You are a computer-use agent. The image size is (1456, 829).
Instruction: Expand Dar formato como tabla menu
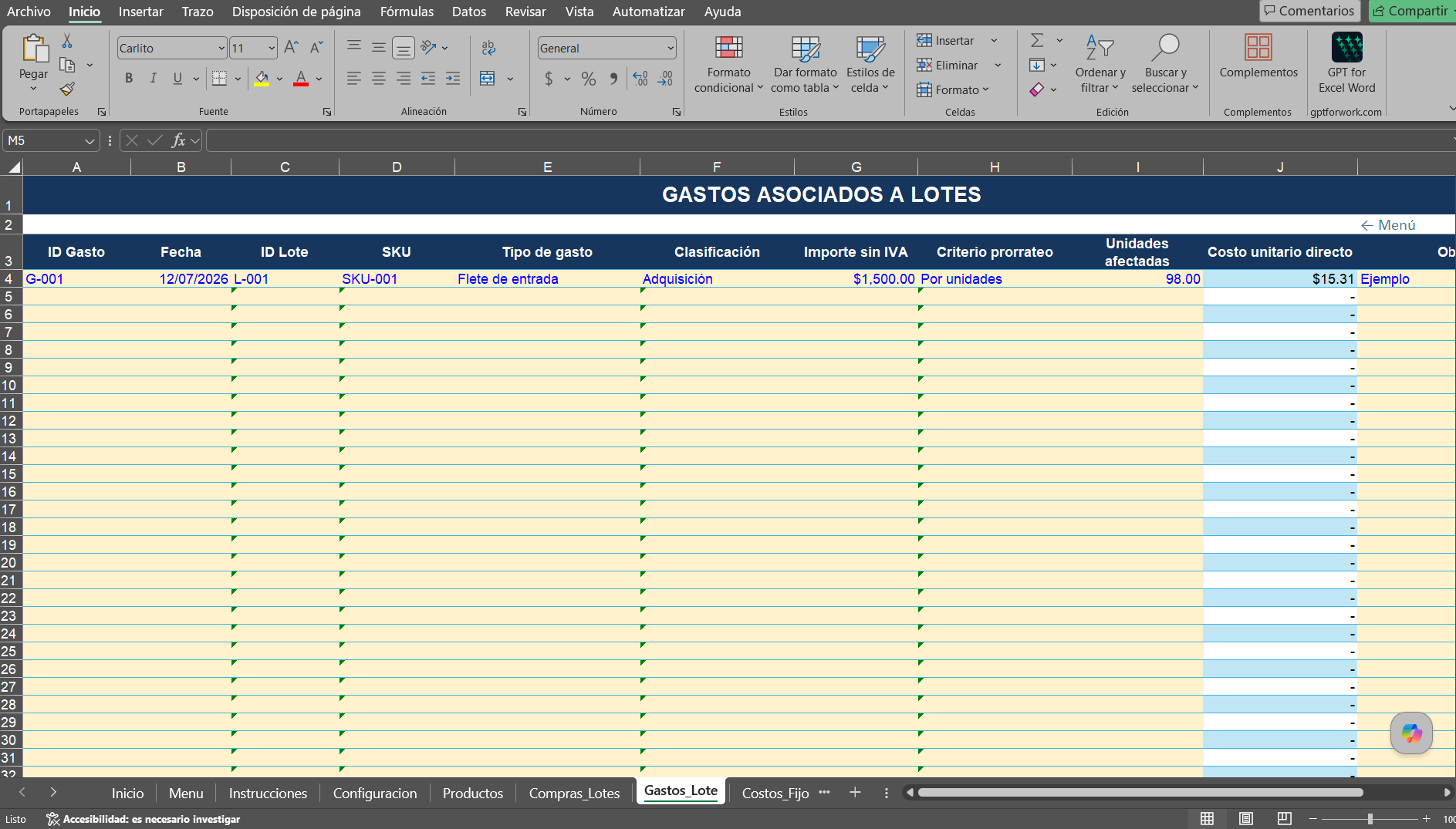point(805,64)
